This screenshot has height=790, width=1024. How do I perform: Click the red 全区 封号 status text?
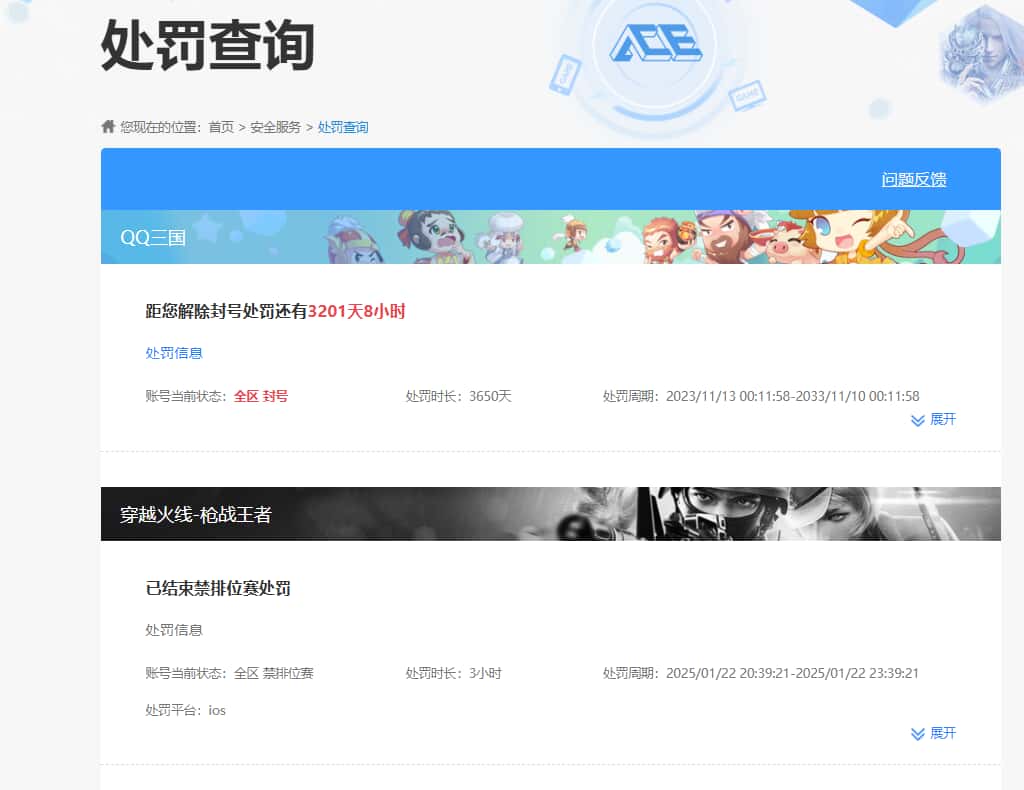coord(261,396)
